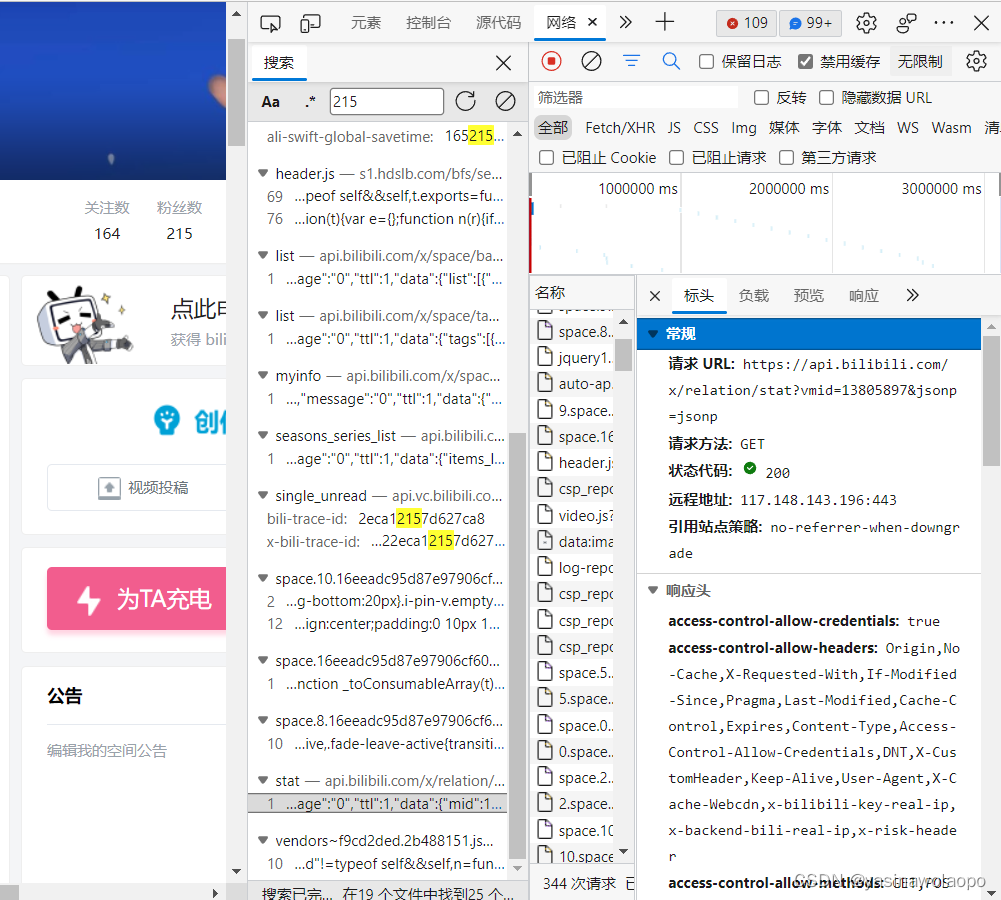Collapse the stat search result group

coord(262,780)
